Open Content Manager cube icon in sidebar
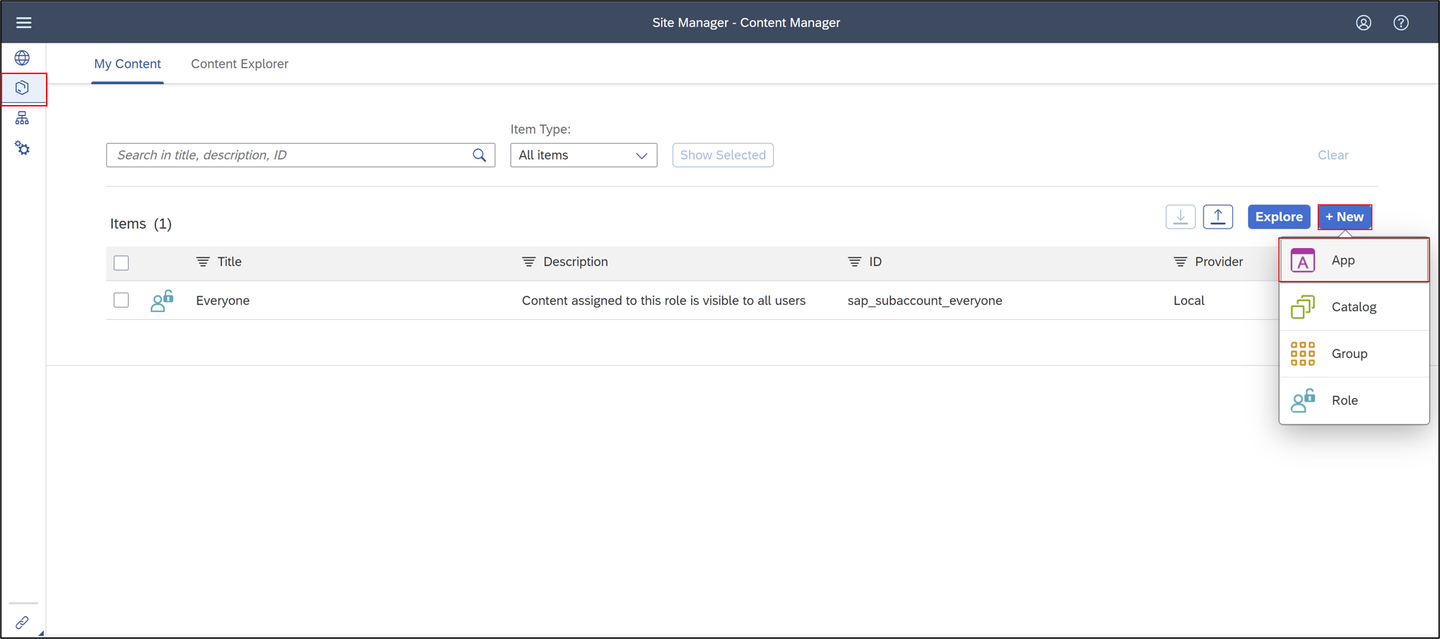This screenshot has width=1440, height=639. pos(22,88)
